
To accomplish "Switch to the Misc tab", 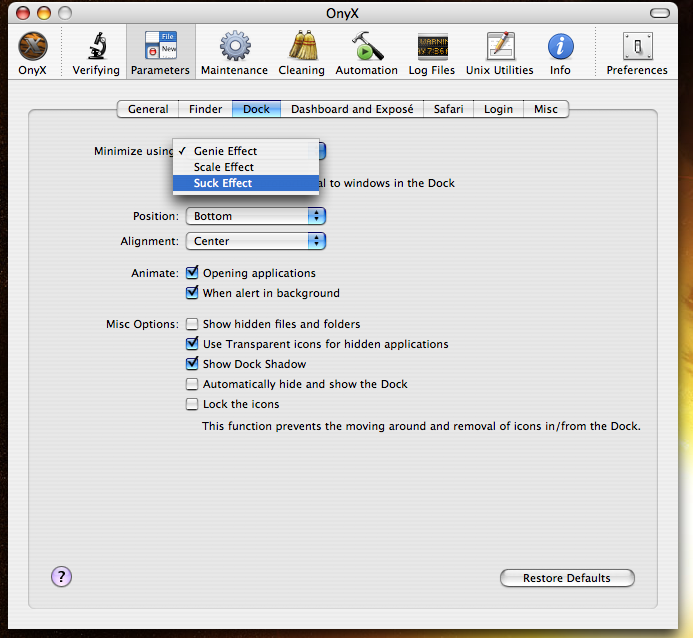I will pos(546,109).
